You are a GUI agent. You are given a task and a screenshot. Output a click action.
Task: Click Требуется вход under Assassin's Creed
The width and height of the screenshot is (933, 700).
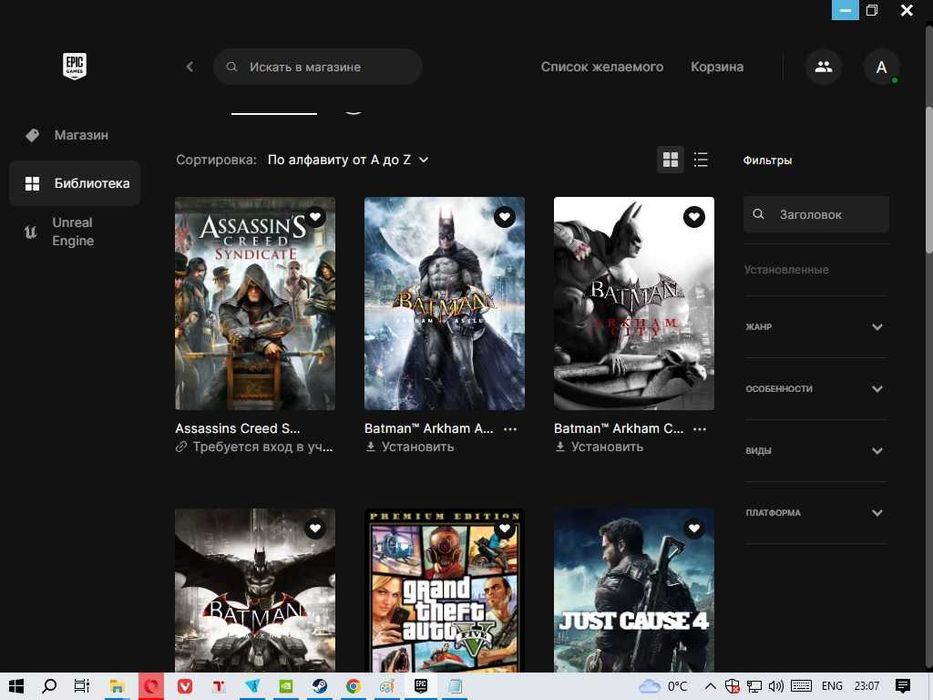[x=255, y=447]
